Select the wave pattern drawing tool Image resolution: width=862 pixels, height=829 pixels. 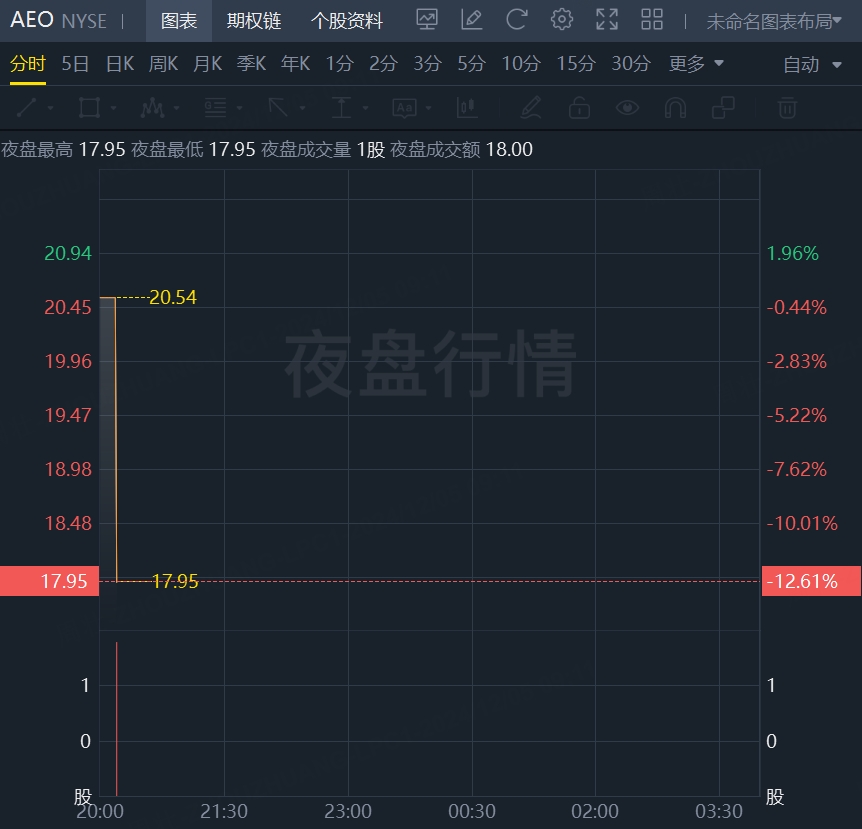[x=152, y=108]
